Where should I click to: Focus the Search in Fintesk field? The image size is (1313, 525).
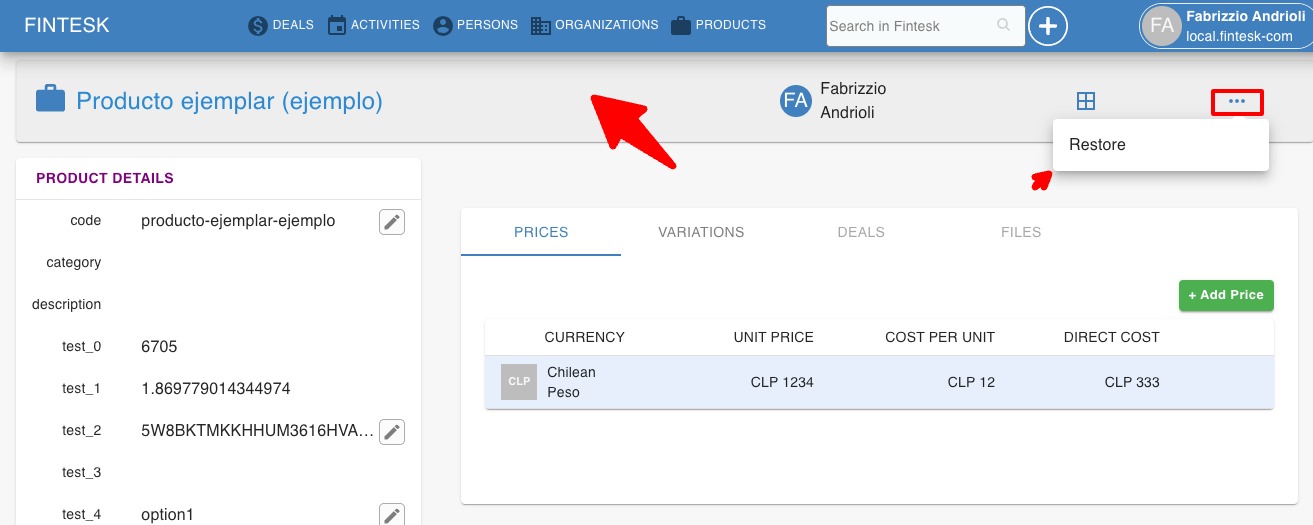(x=910, y=26)
